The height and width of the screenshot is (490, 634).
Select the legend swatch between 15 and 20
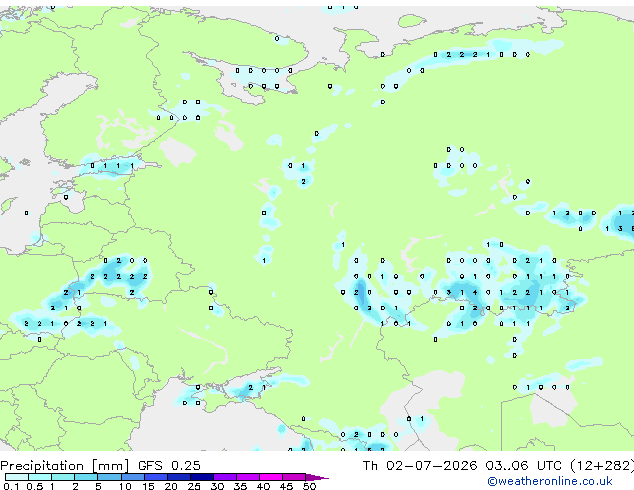156,477
